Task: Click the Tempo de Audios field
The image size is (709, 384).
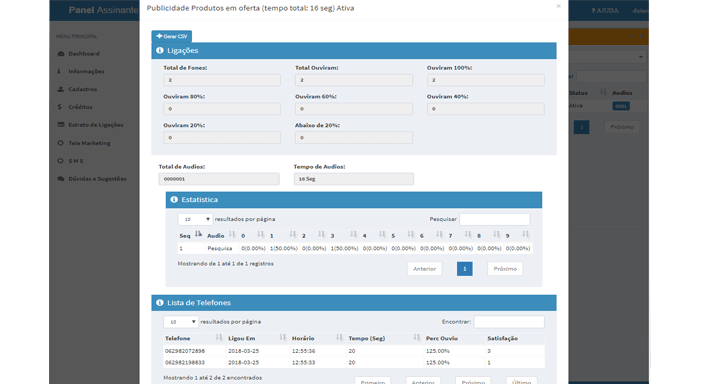Action: [x=354, y=179]
